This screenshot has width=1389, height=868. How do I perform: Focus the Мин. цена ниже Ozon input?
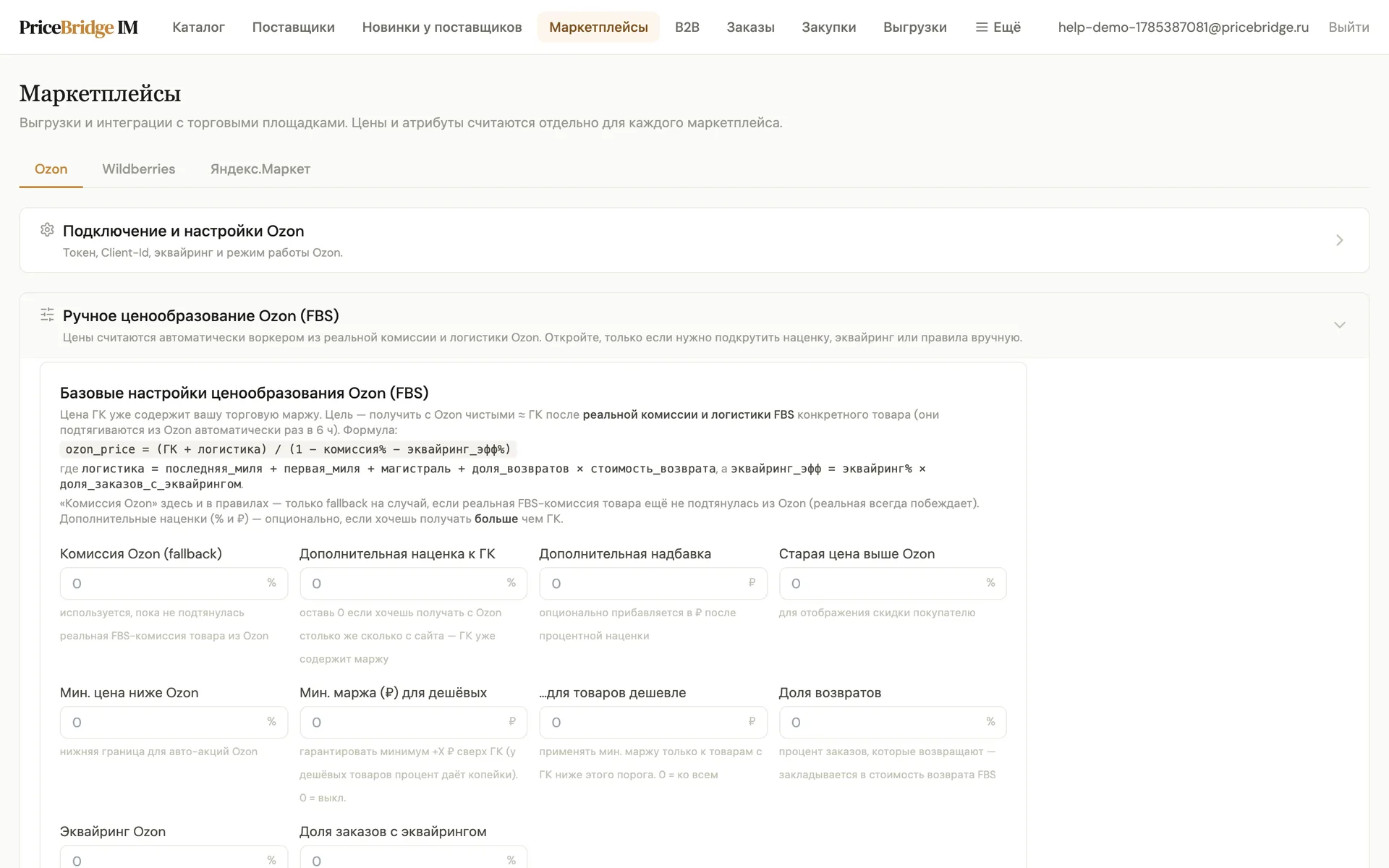point(174,723)
